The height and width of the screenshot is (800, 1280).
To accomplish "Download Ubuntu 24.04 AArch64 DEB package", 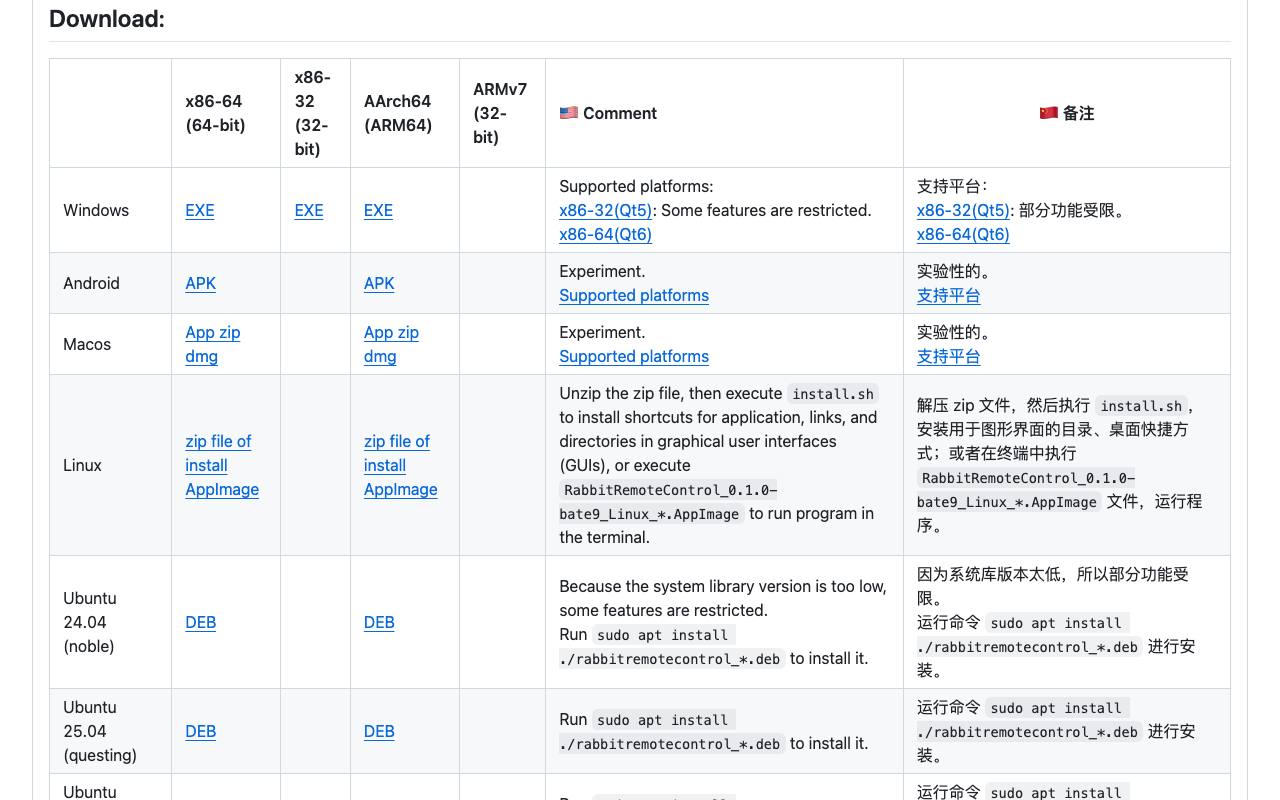I will coord(379,622).
